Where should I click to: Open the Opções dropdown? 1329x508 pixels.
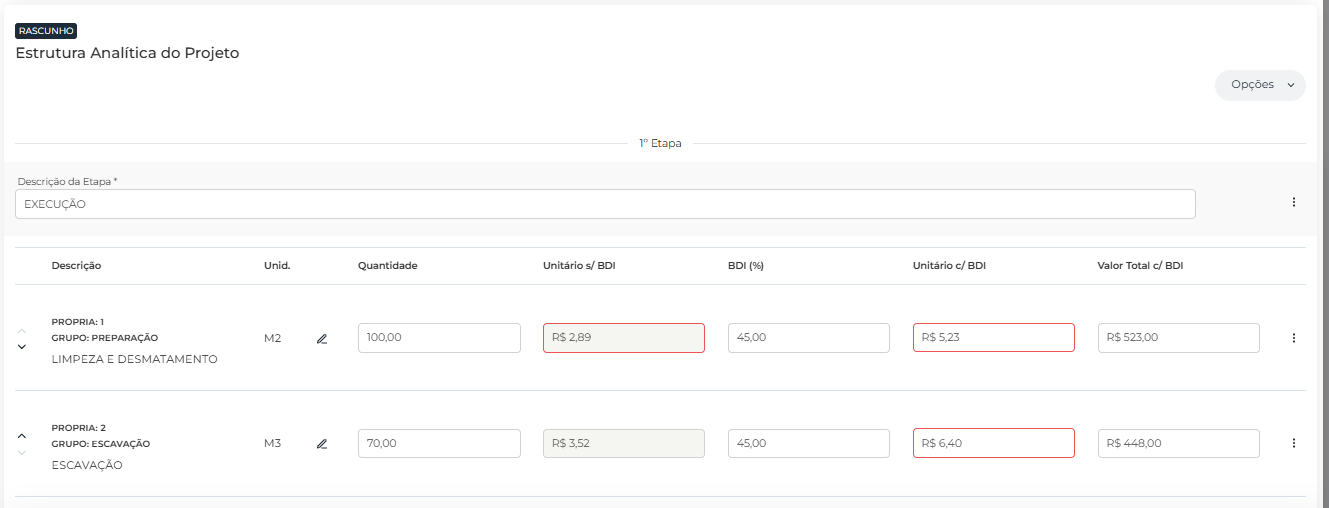[1260, 85]
